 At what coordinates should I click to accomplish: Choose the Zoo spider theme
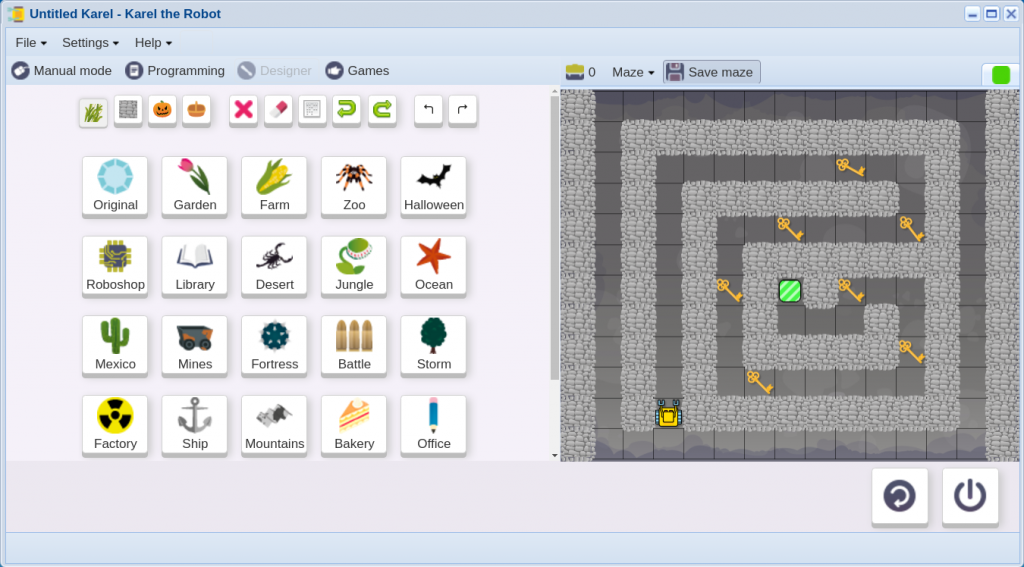[354, 186]
